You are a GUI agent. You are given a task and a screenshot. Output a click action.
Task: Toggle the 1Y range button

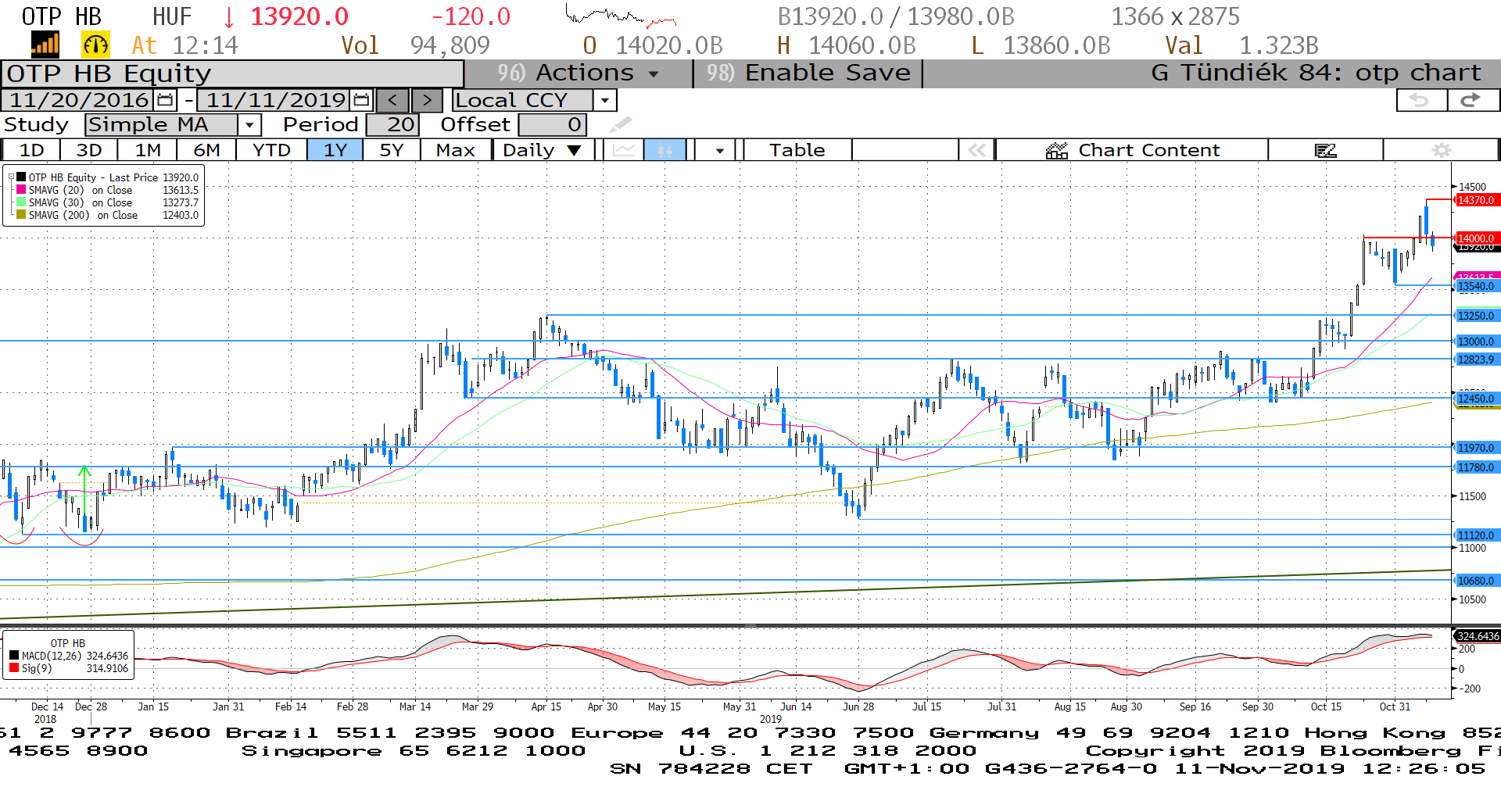335,150
